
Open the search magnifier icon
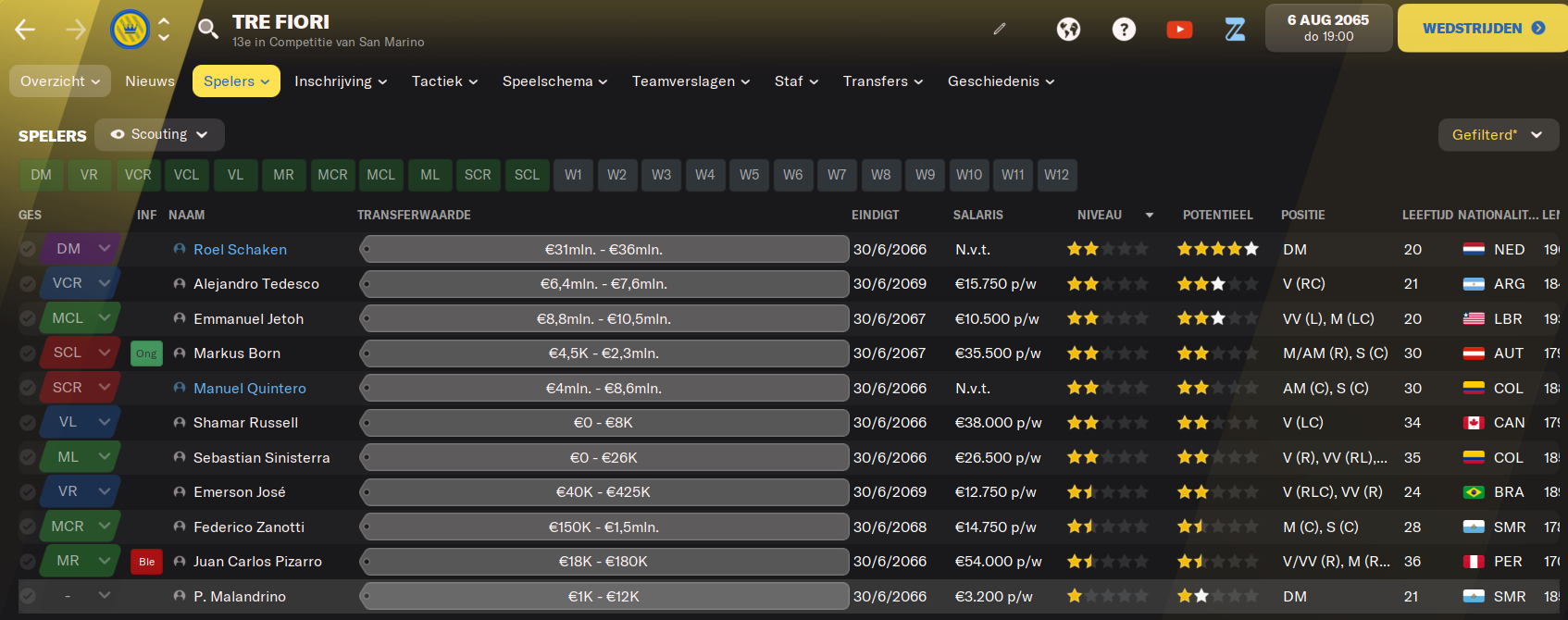tap(208, 30)
